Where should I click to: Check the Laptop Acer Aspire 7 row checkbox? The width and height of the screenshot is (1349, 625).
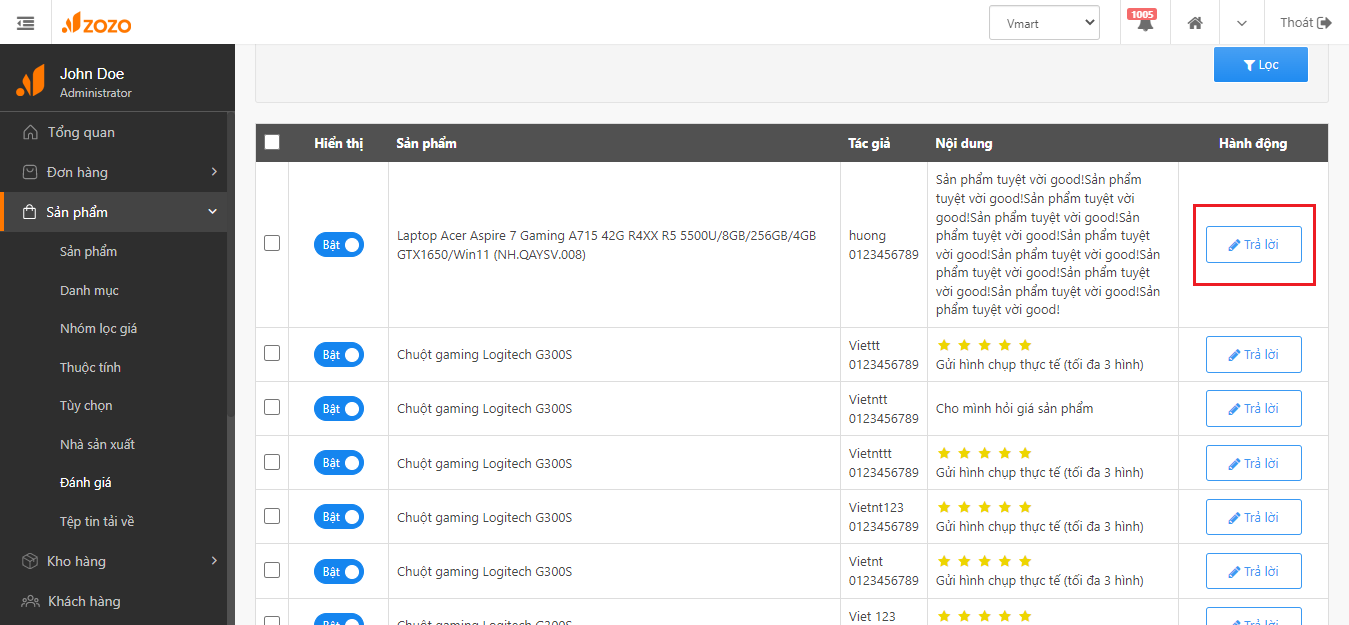pyautogui.click(x=272, y=243)
